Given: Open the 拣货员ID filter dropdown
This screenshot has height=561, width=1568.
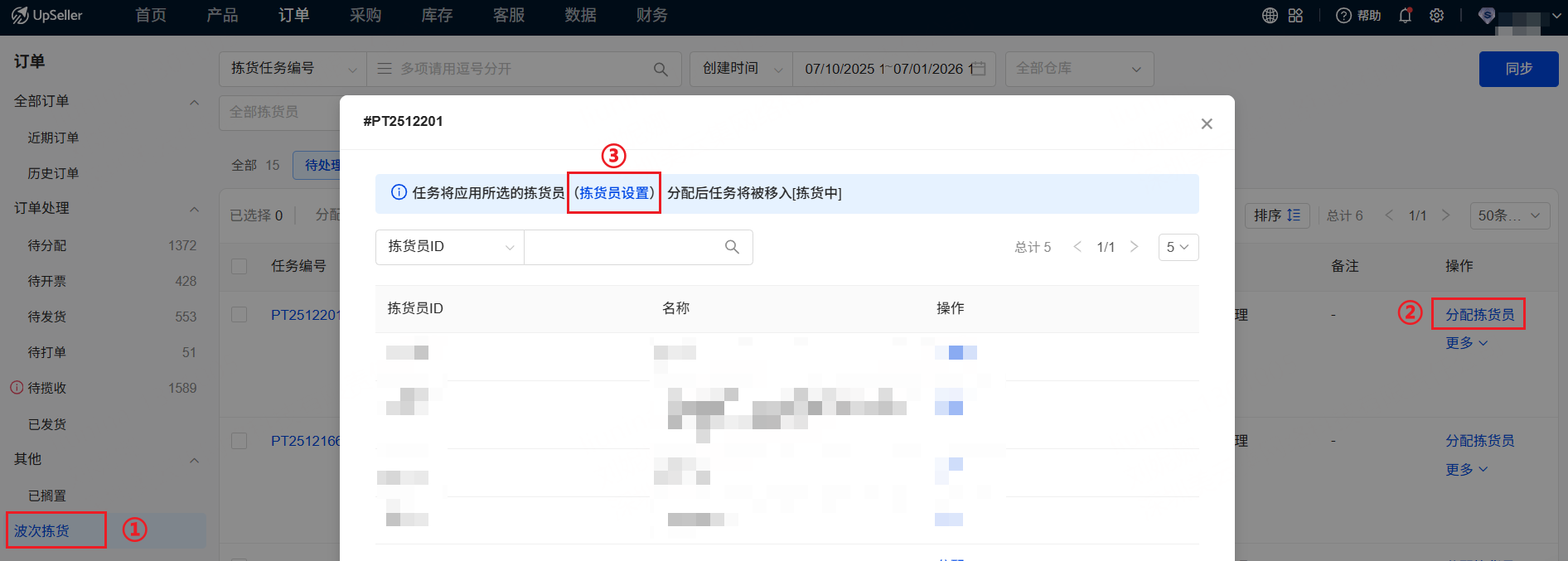Looking at the screenshot, I should coord(450,247).
